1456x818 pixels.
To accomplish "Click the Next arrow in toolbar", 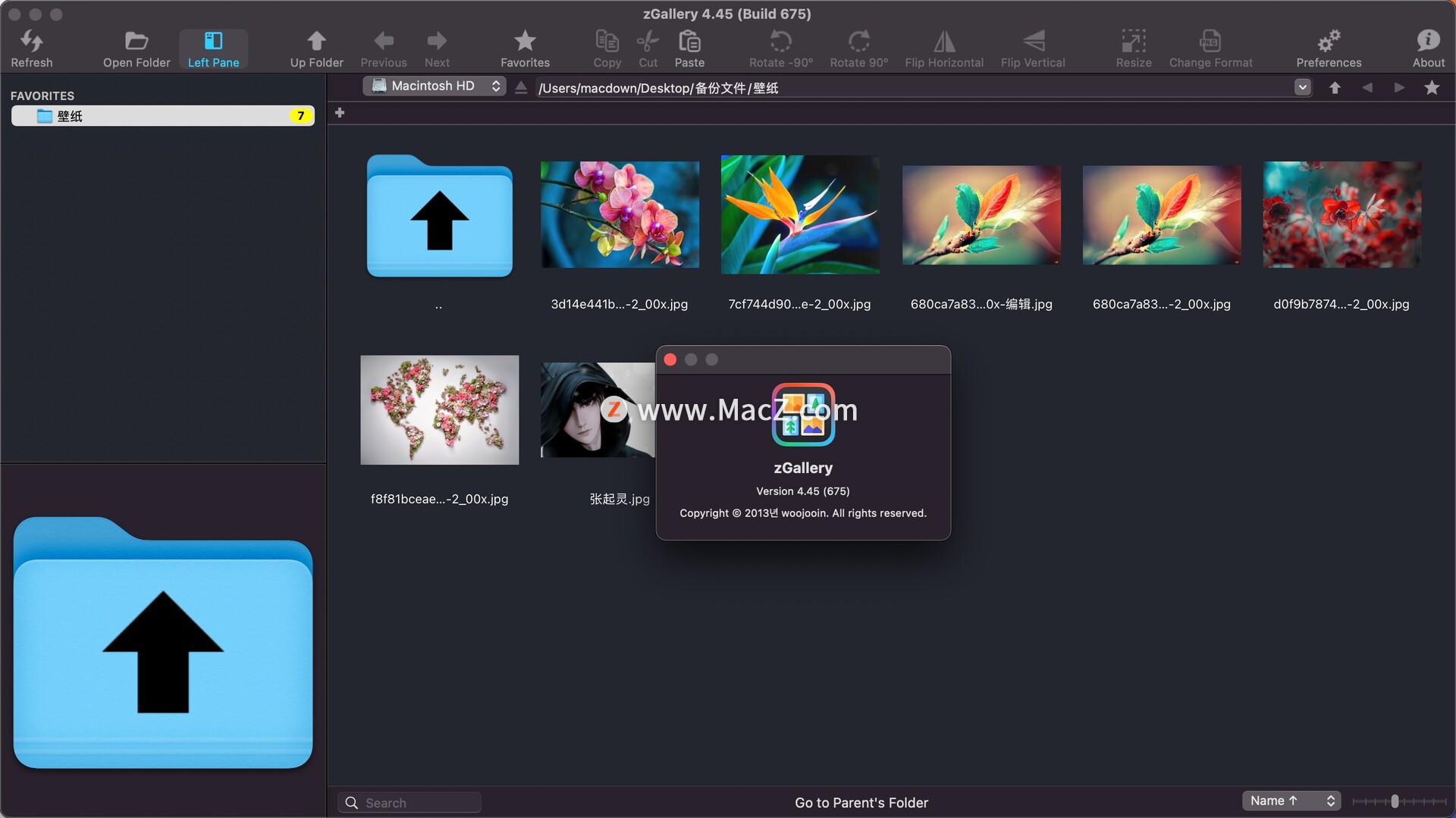I will (437, 49).
